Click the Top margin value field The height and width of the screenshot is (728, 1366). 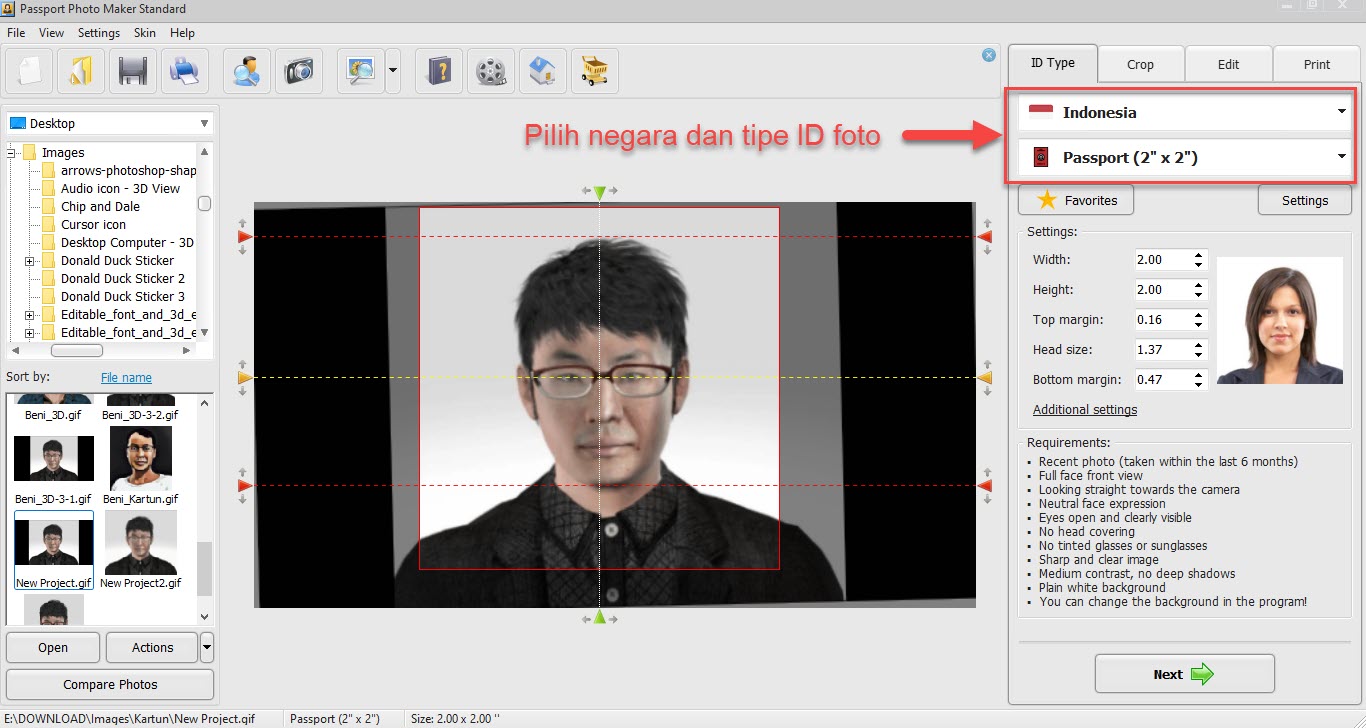pos(1163,320)
